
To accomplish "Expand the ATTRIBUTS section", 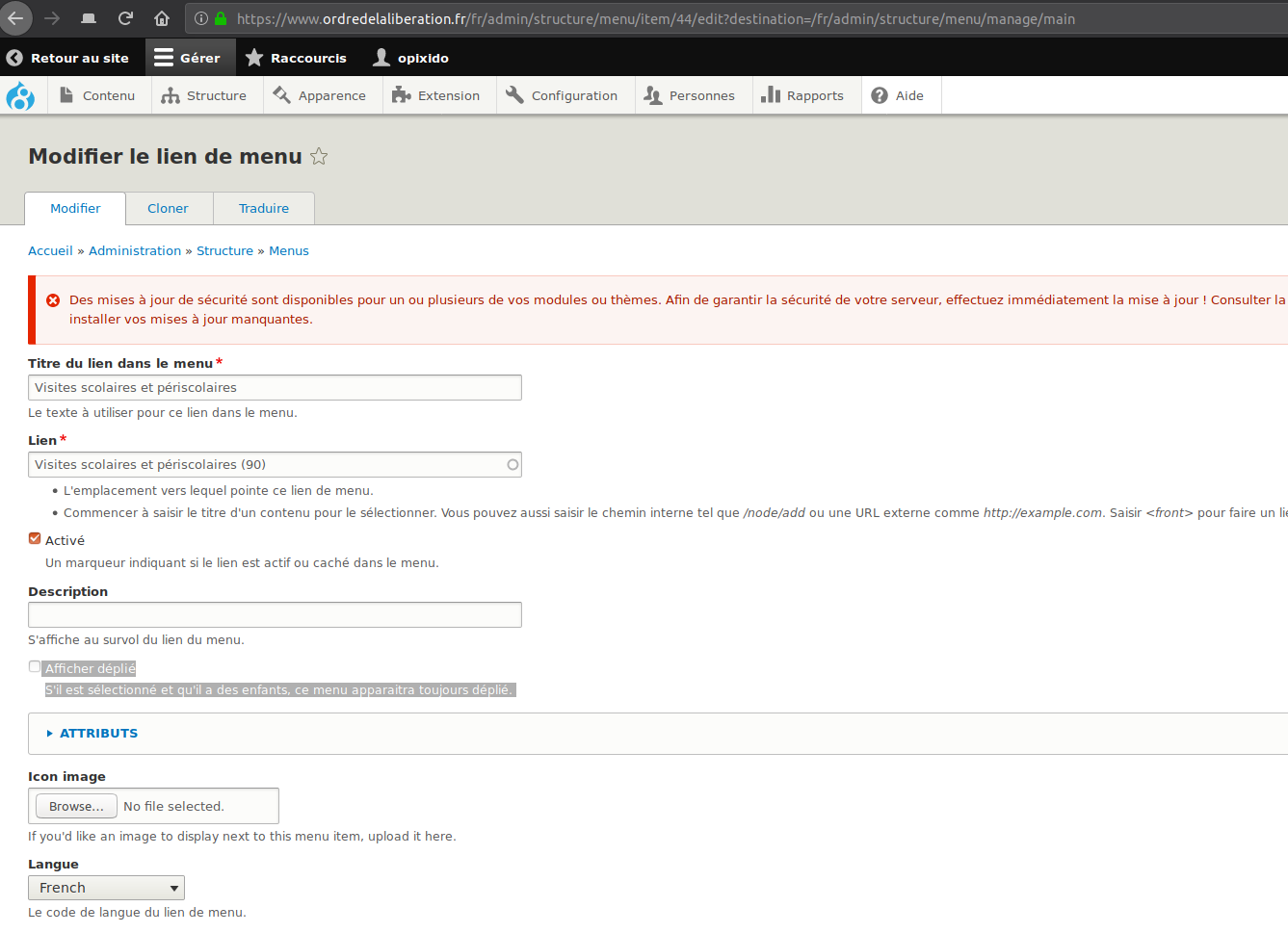I will click(x=98, y=733).
